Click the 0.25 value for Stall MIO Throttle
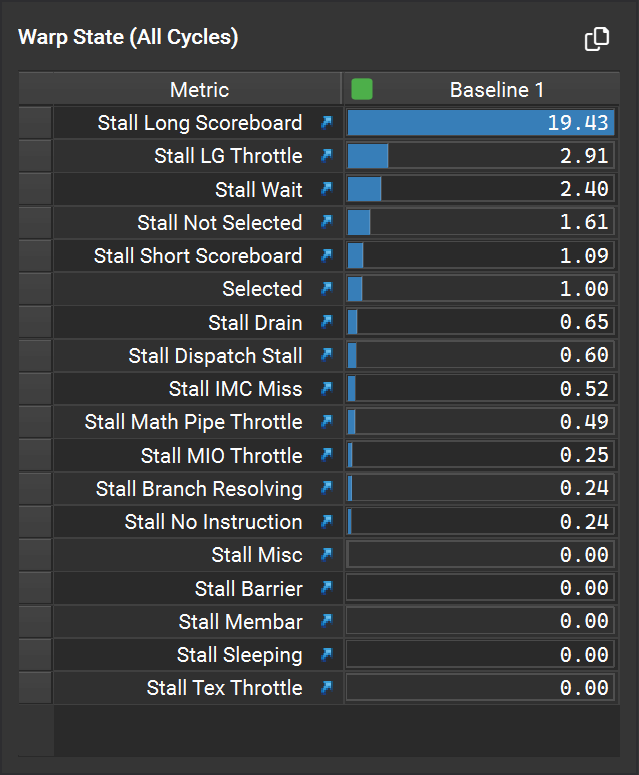Screen dimensions: 639x775 click(x=584, y=455)
